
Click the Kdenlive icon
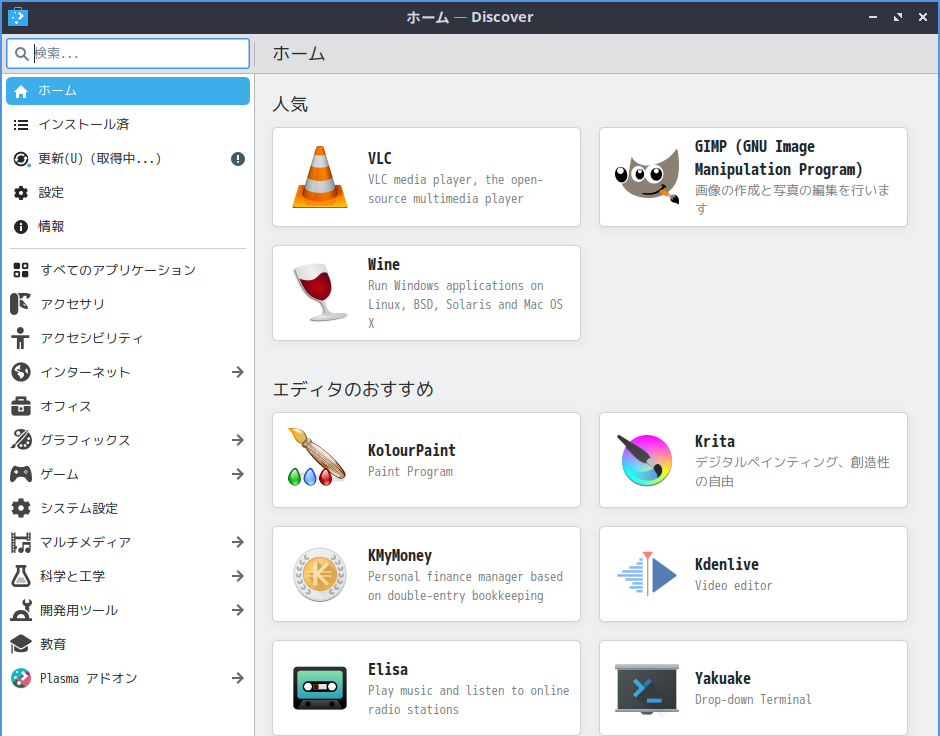point(646,574)
